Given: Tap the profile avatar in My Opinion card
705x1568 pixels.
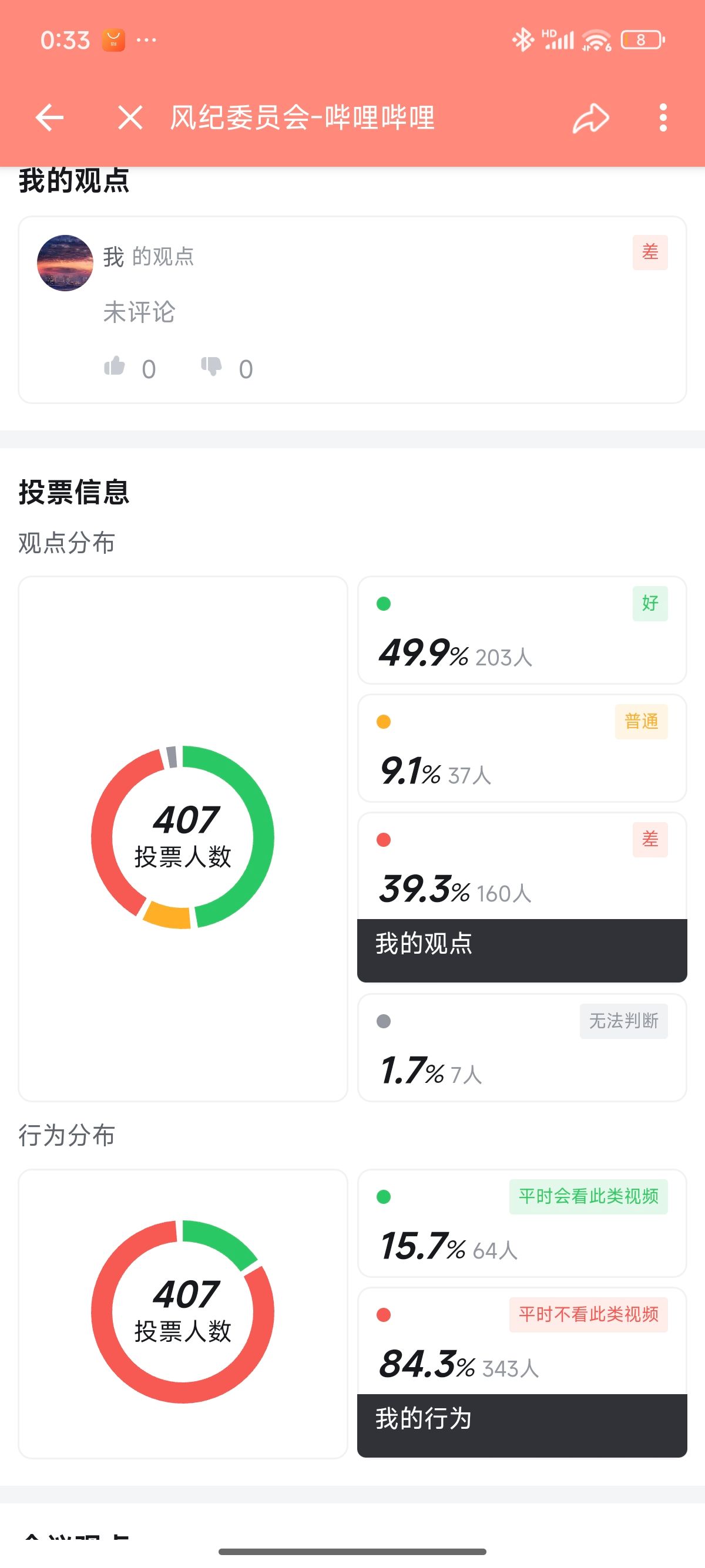Looking at the screenshot, I should point(65,263).
